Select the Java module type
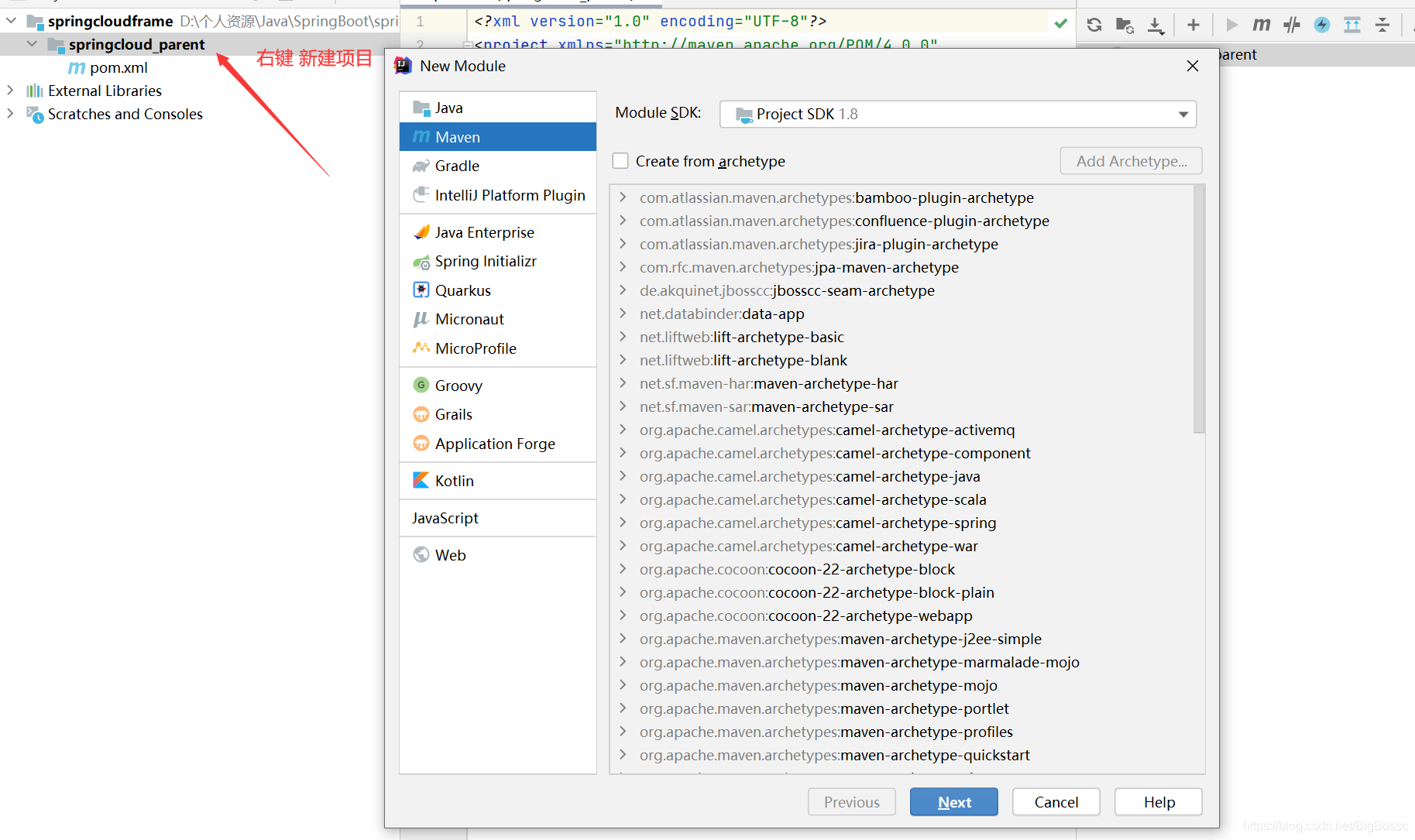 tap(498, 108)
